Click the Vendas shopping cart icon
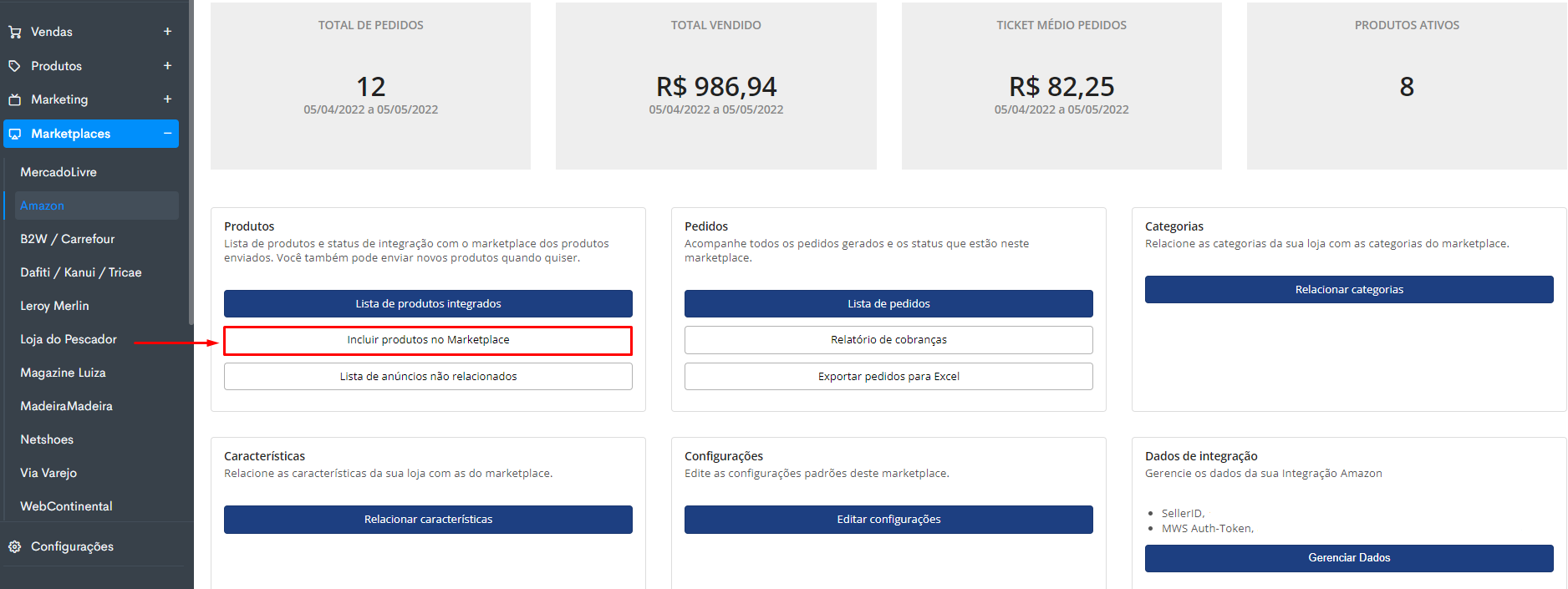Screen dimensions: 1568x589 (x=15, y=32)
